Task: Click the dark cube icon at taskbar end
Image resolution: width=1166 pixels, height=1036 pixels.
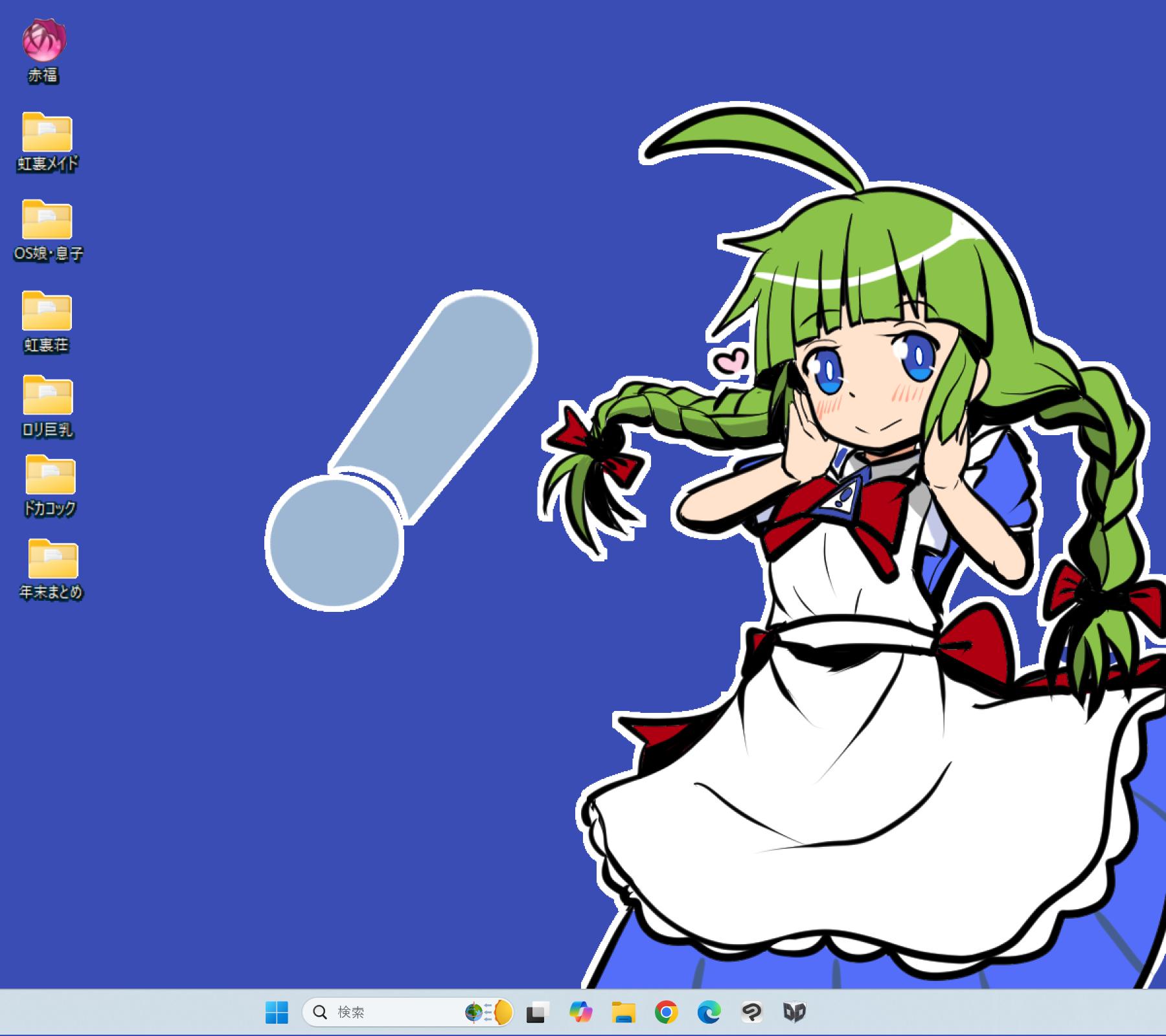Action: coord(794,1012)
